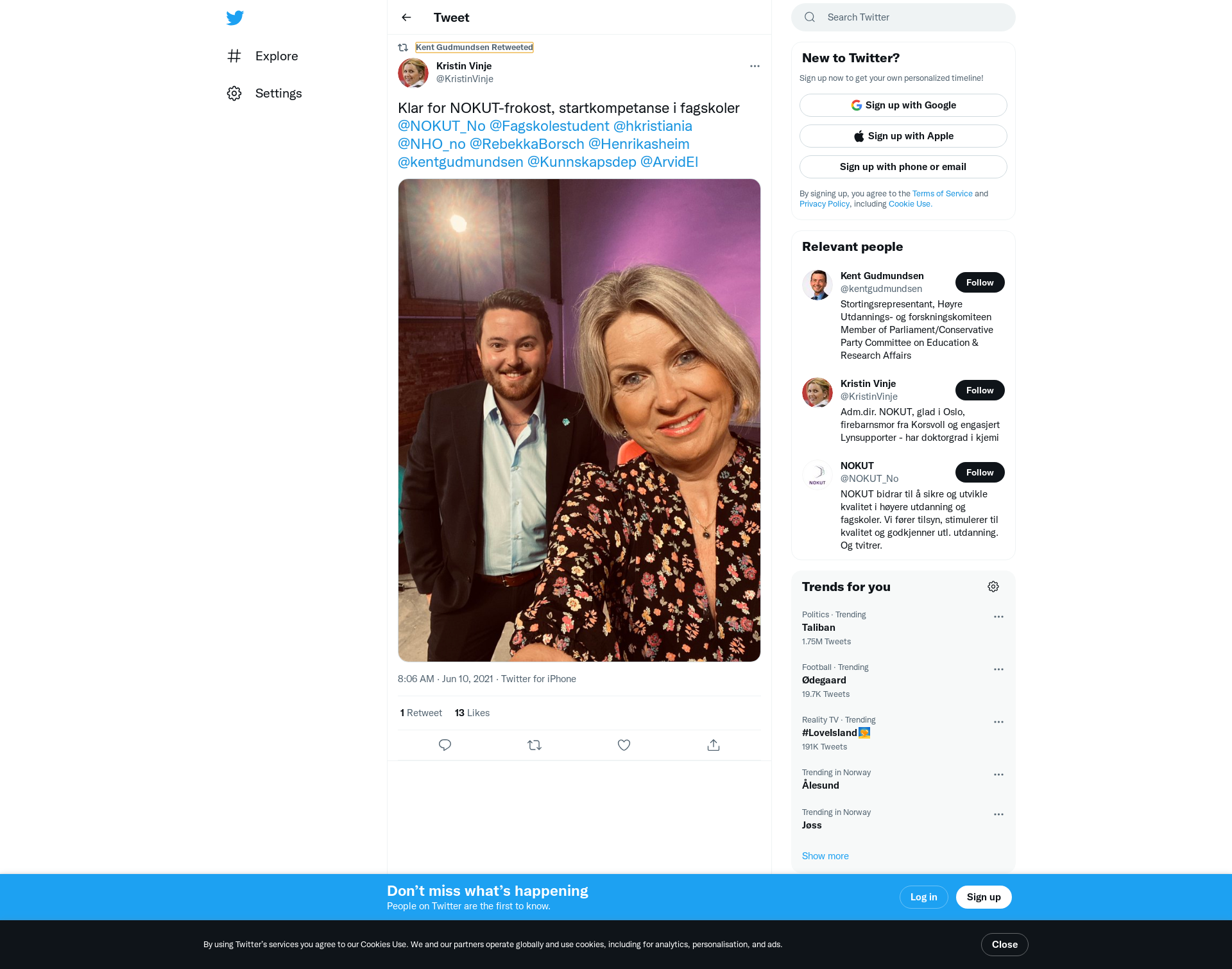Follow Kristin Vinje in Relevant people

tap(979, 390)
